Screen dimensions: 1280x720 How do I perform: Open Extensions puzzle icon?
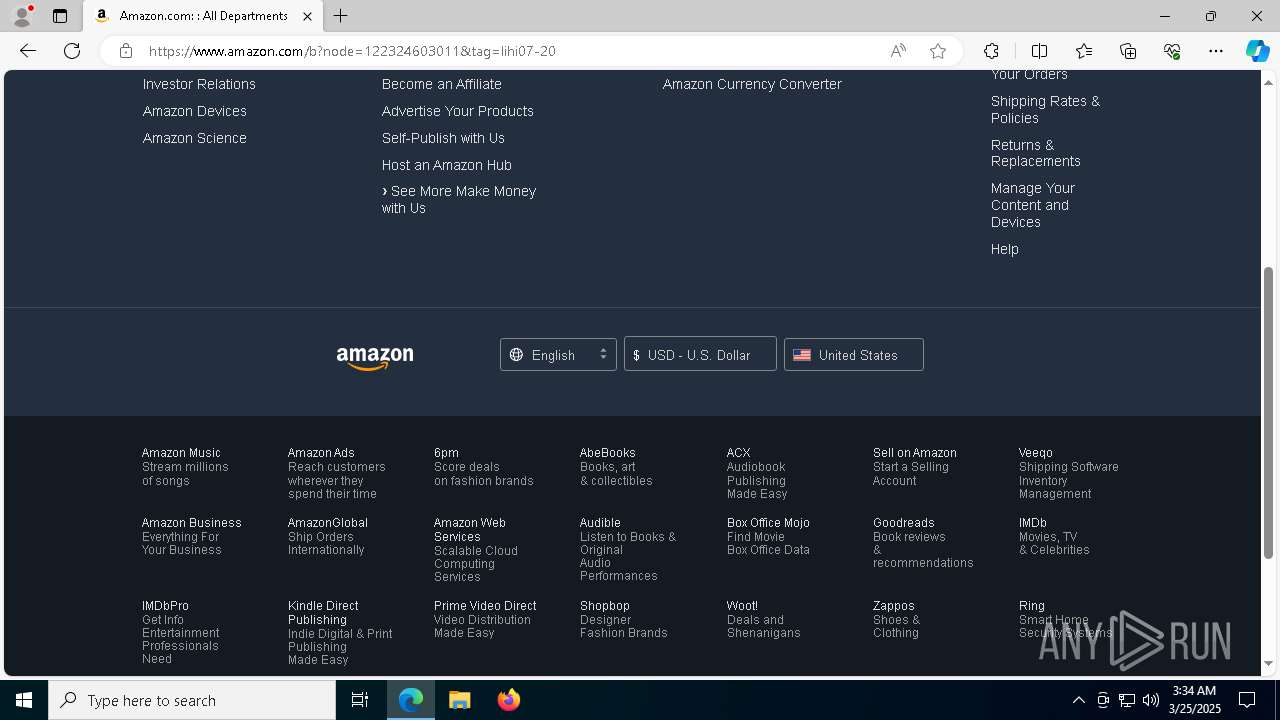pyautogui.click(x=991, y=51)
